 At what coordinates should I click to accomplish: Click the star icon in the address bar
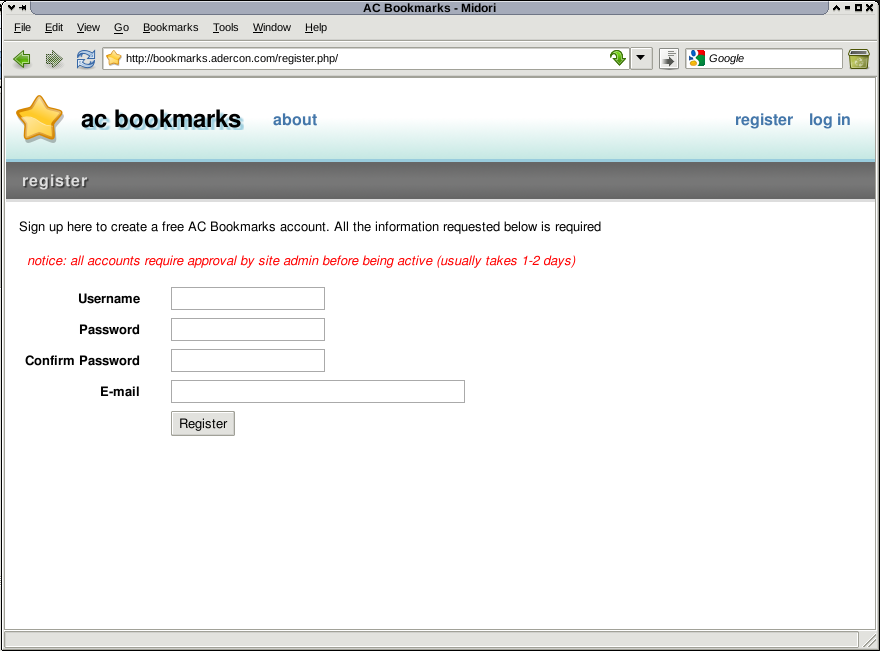click(112, 58)
